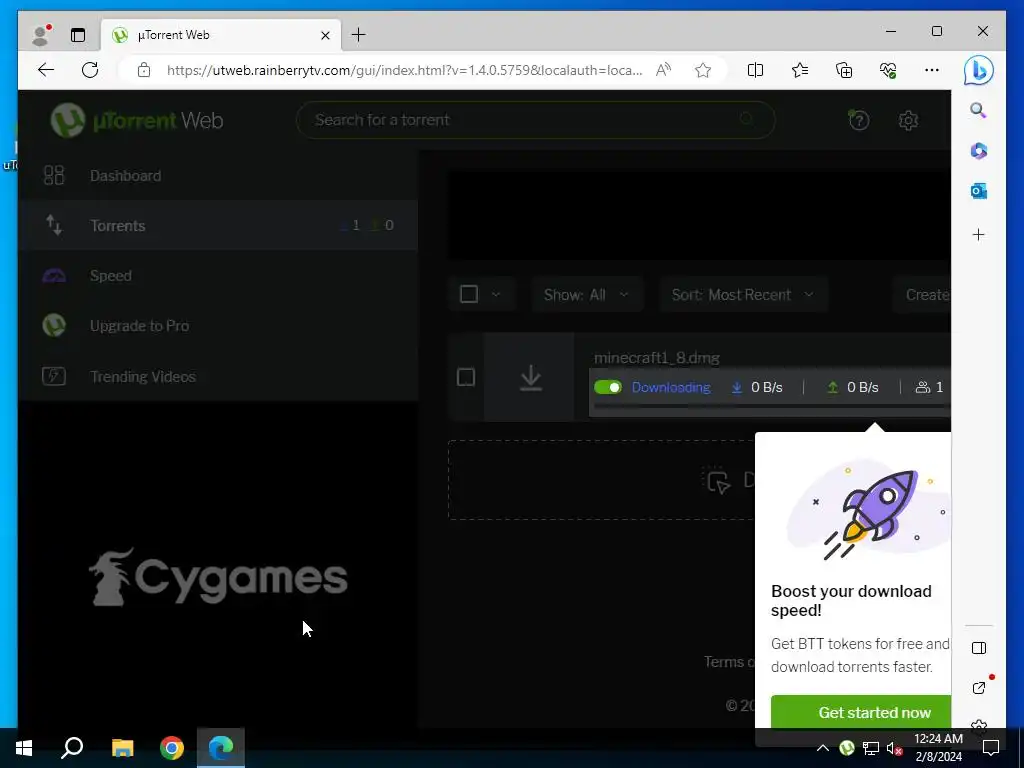Screen dimensions: 1024x768
Task: Click the Downloading status text
Action: [671, 387]
